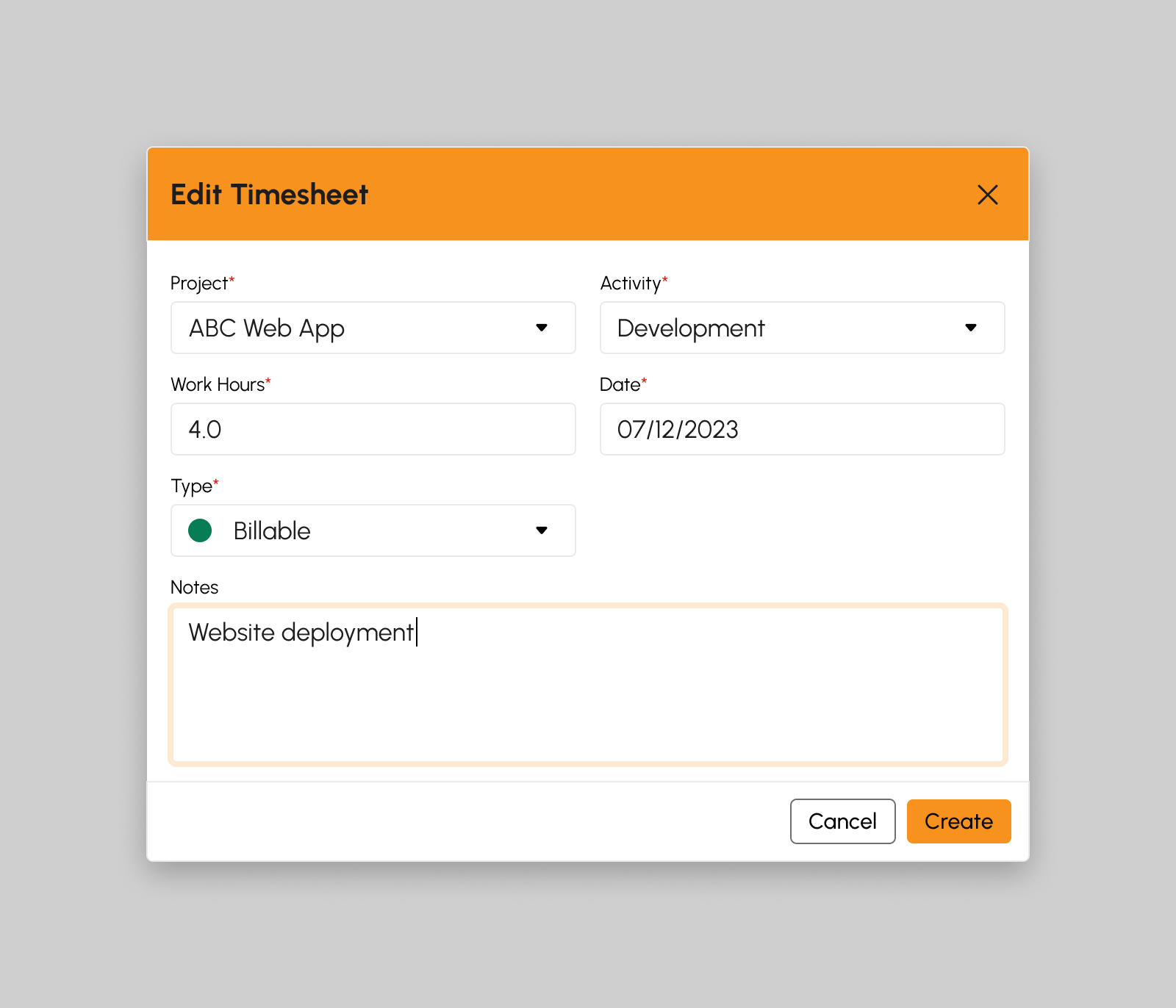The width and height of the screenshot is (1176, 1008).
Task: Click the Notes label
Action: point(195,588)
